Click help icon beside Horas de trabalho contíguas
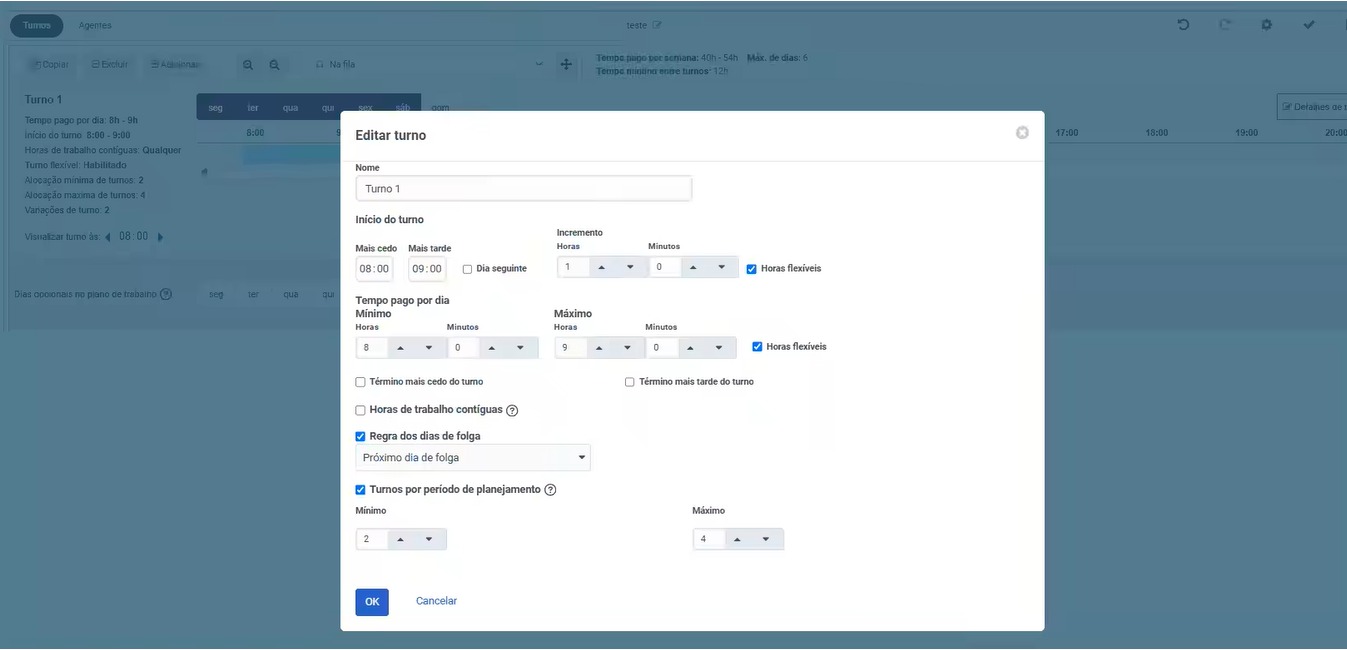Image resolution: width=1347 pixels, height=650 pixels. [x=512, y=411]
